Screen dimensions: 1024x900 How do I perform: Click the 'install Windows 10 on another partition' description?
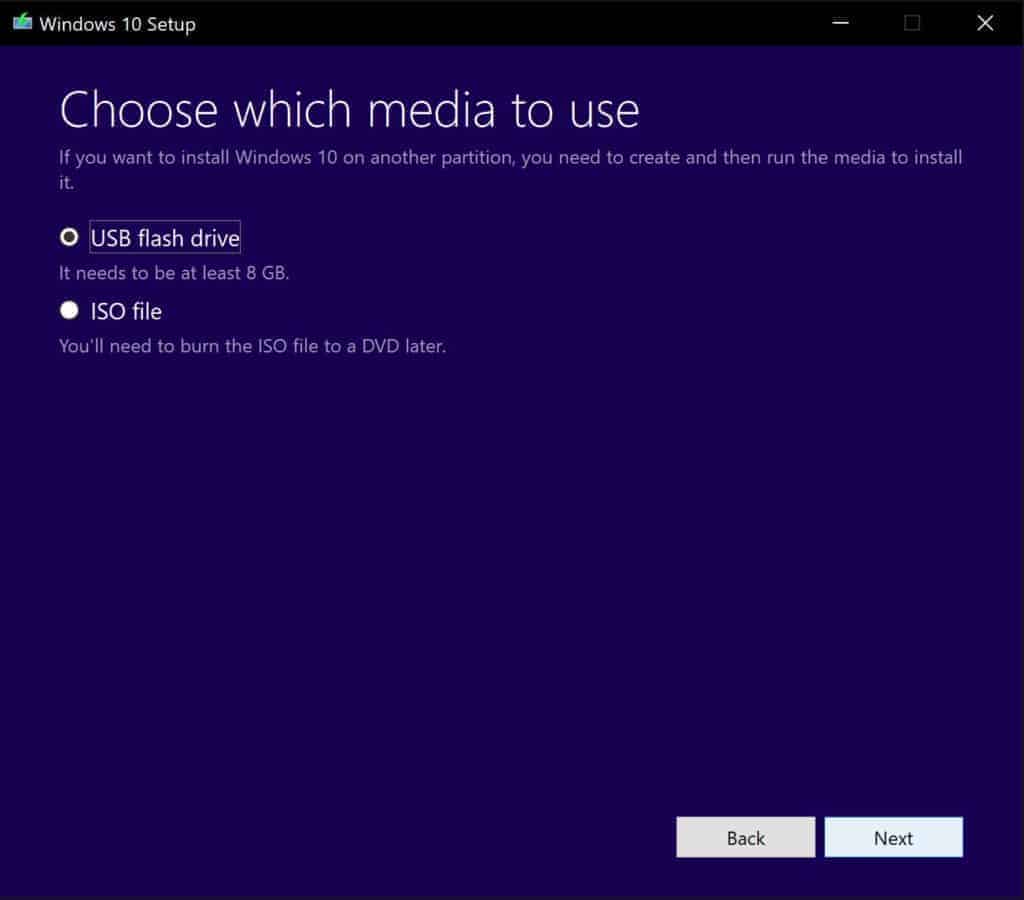point(510,169)
